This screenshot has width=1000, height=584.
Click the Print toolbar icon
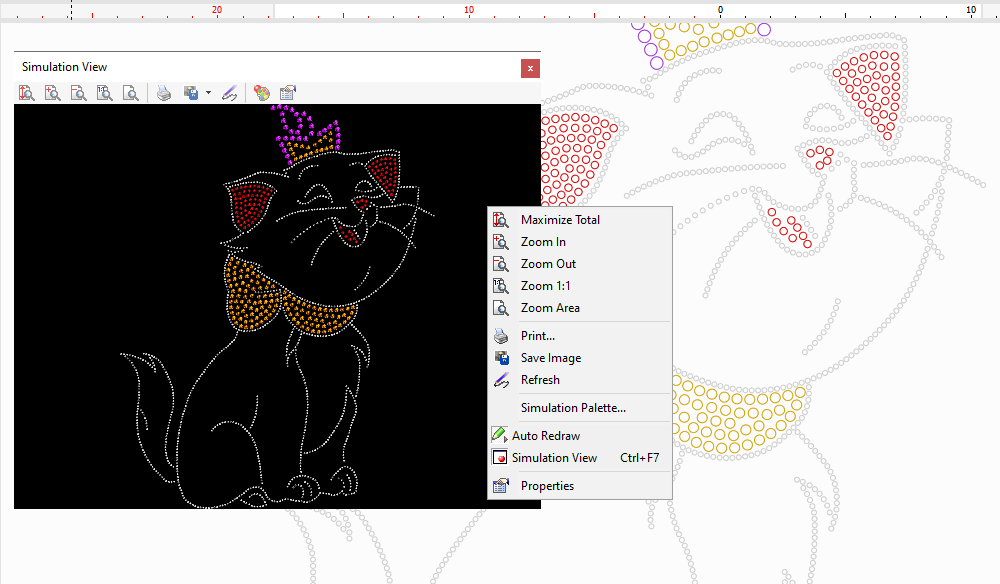click(x=164, y=93)
